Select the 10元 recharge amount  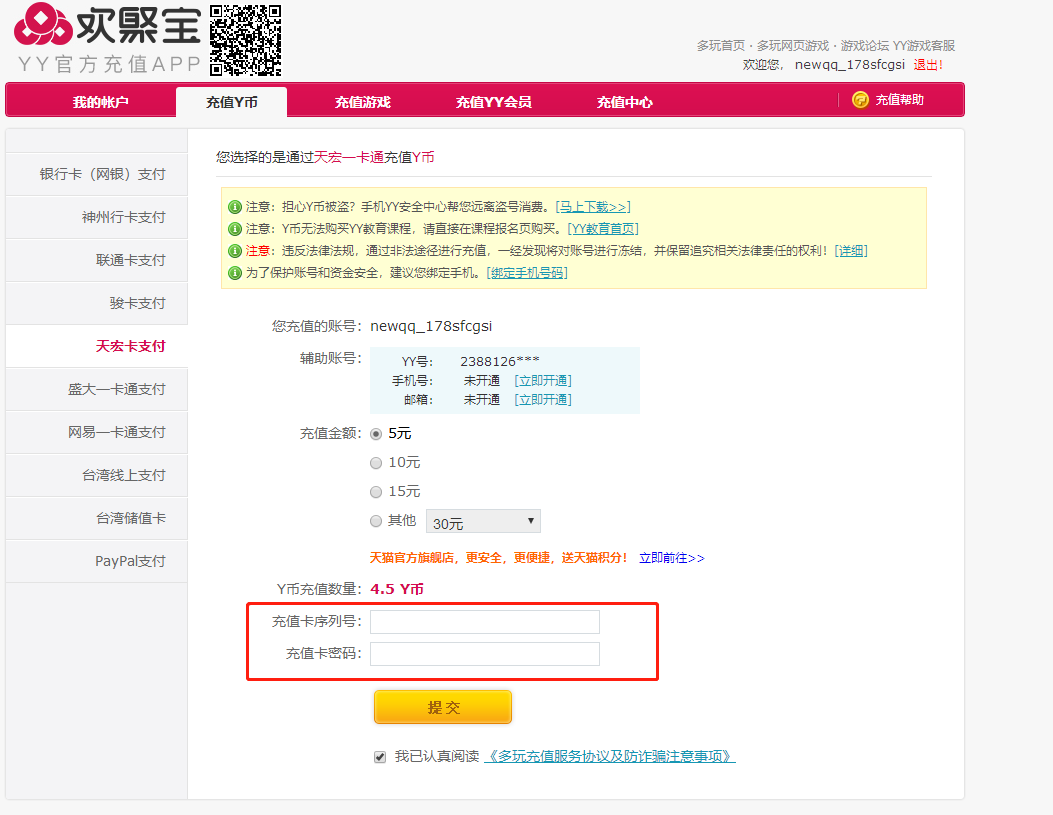pyautogui.click(x=376, y=463)
